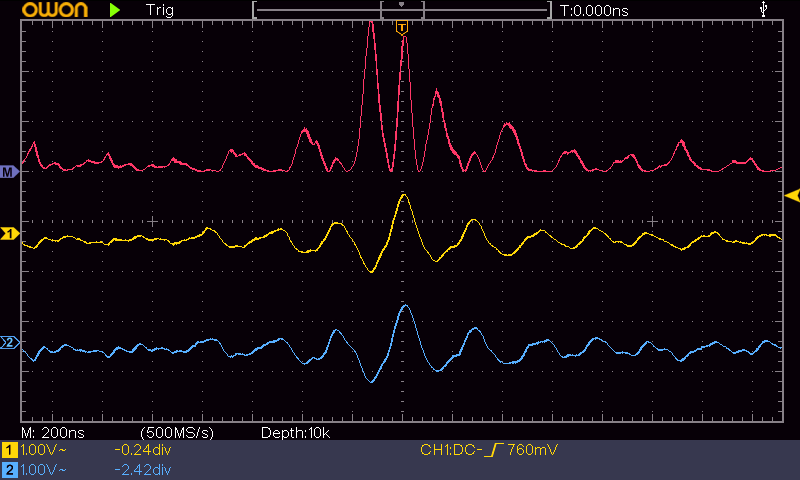Click the memory position bar at top
The height and width of the screenshot is (480, 800).
402,10
